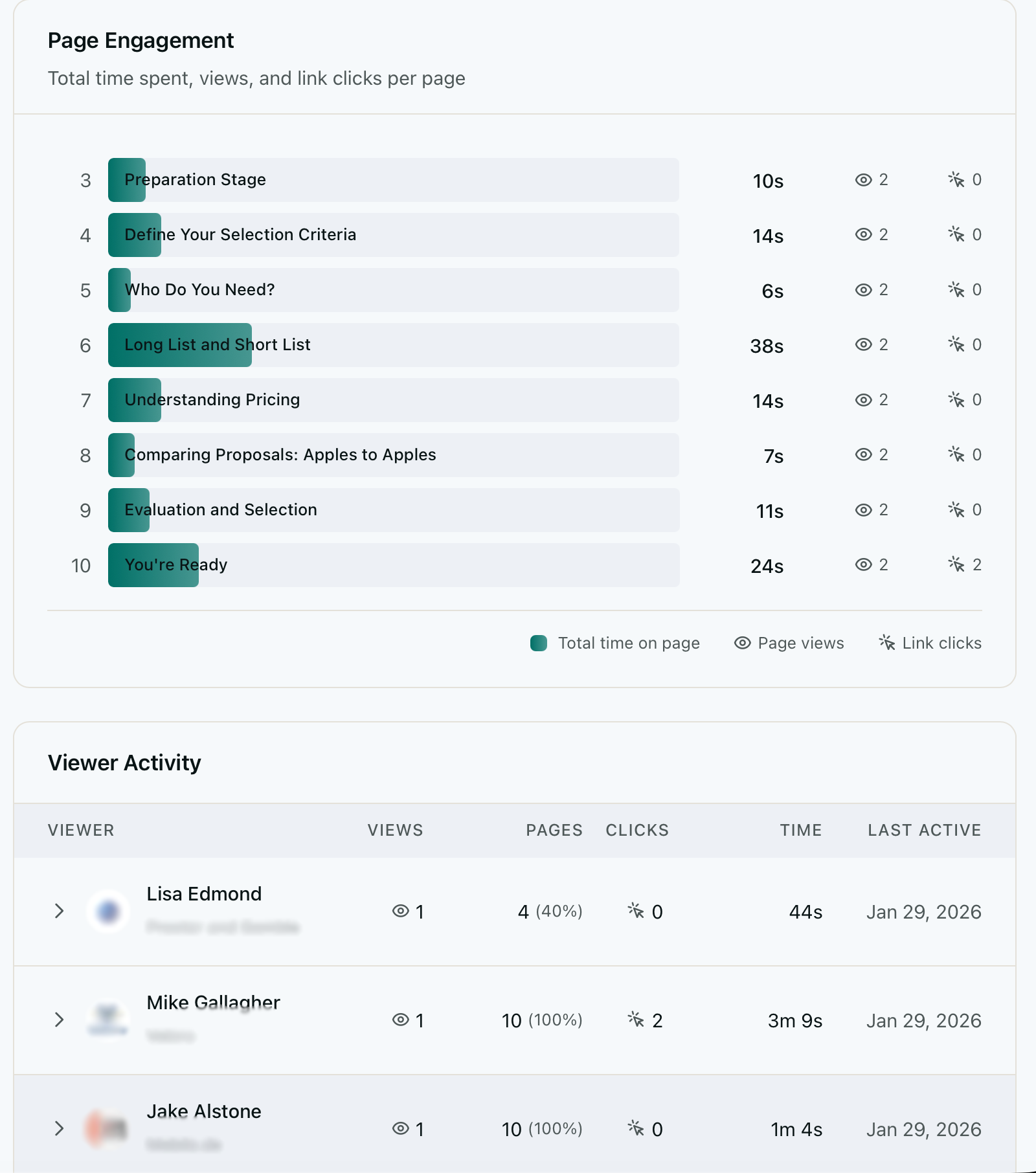Screen dimensions: 1036x1173
Task: Open the Preparation Stage page entry
Action: (x=392, y=179)
